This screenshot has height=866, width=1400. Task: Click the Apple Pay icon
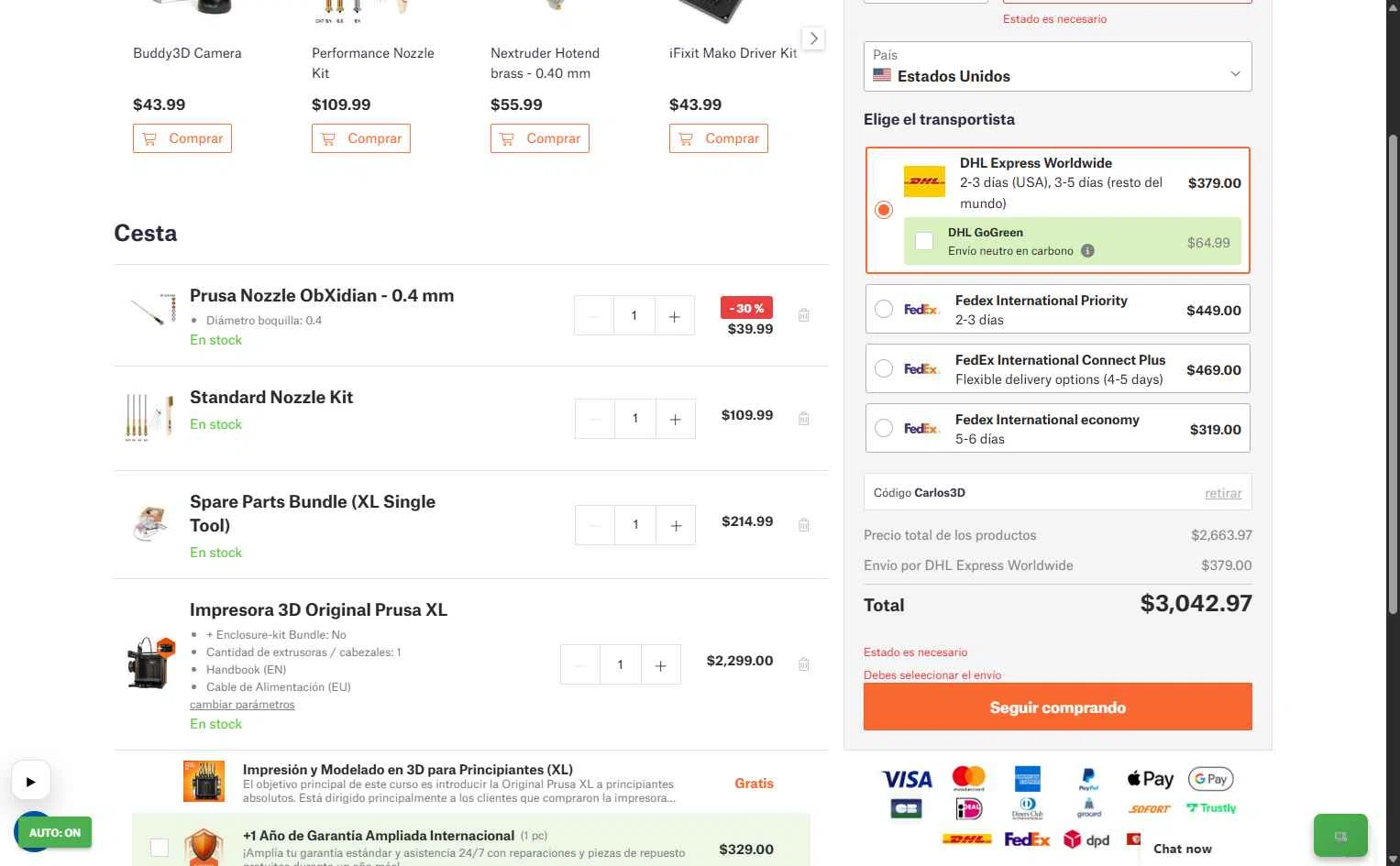[x=1150, y=779]
